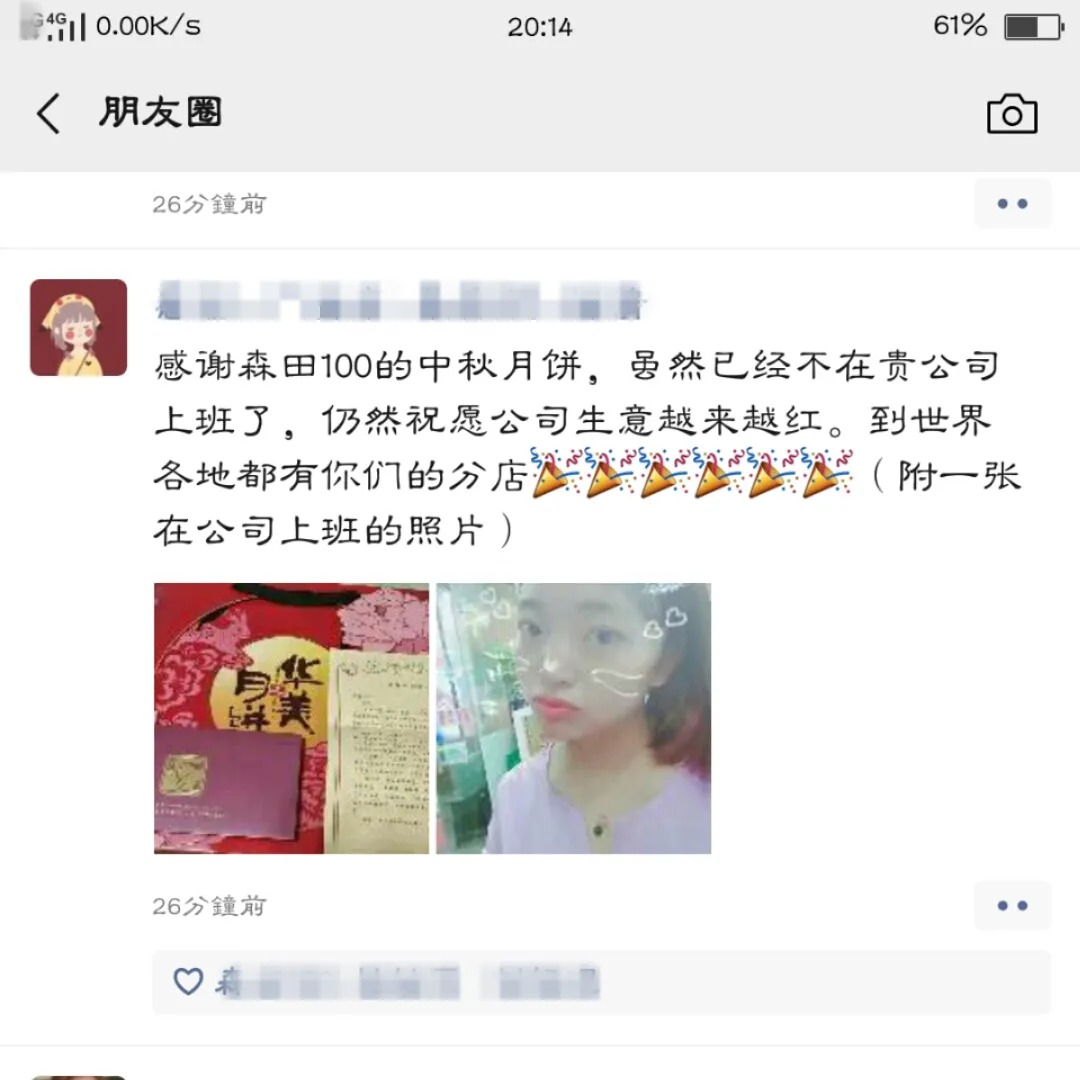Image resolution: width=1080 pixels, height=1080 pixels.
Task: Open the two-dot menu beneath the mooncake photos
Action: click(x=1012, y=905)
